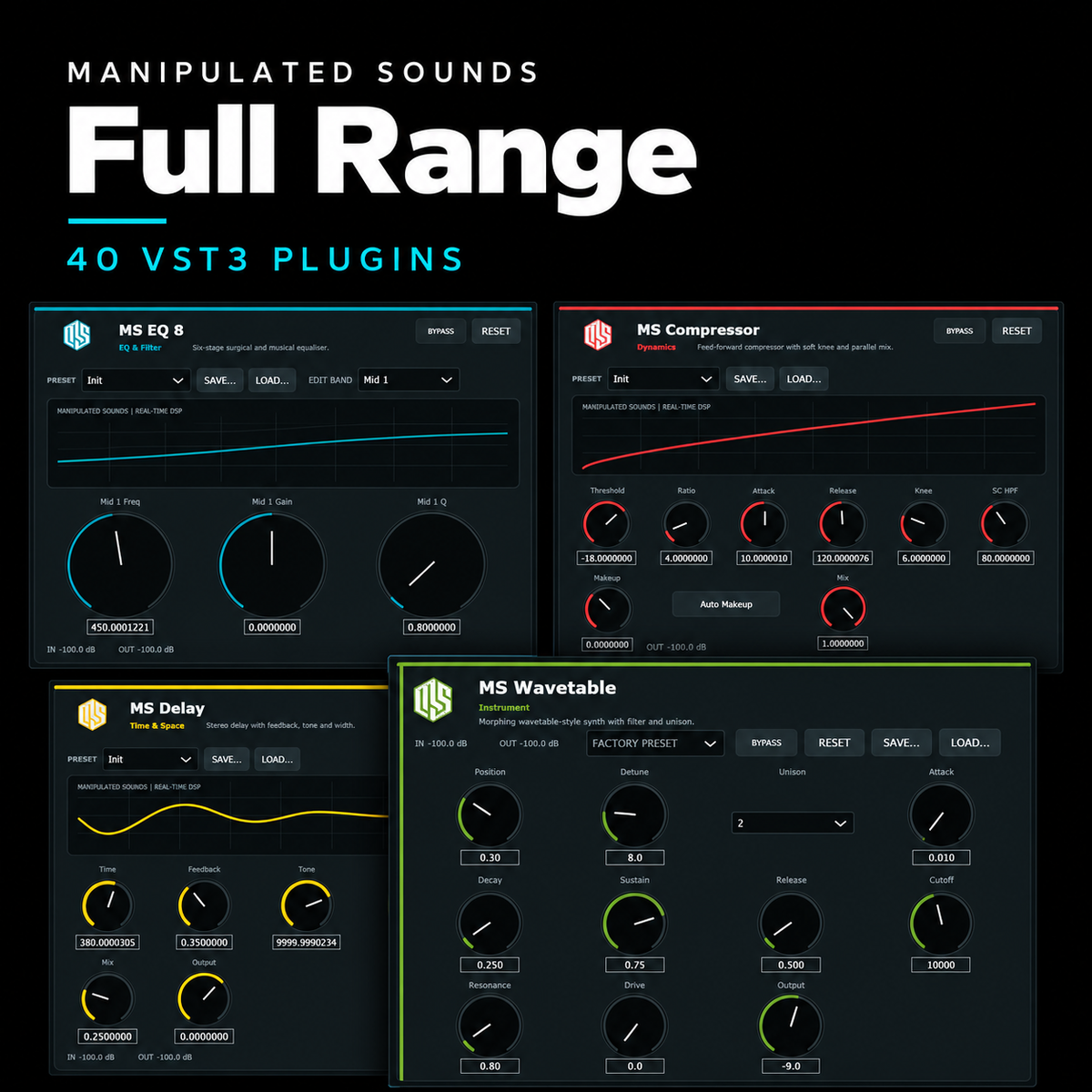Click the MS EQ 8 plugin logo icon
Image resolution: width=1092 pixels, height=1092 pixels.
point(77,335)
